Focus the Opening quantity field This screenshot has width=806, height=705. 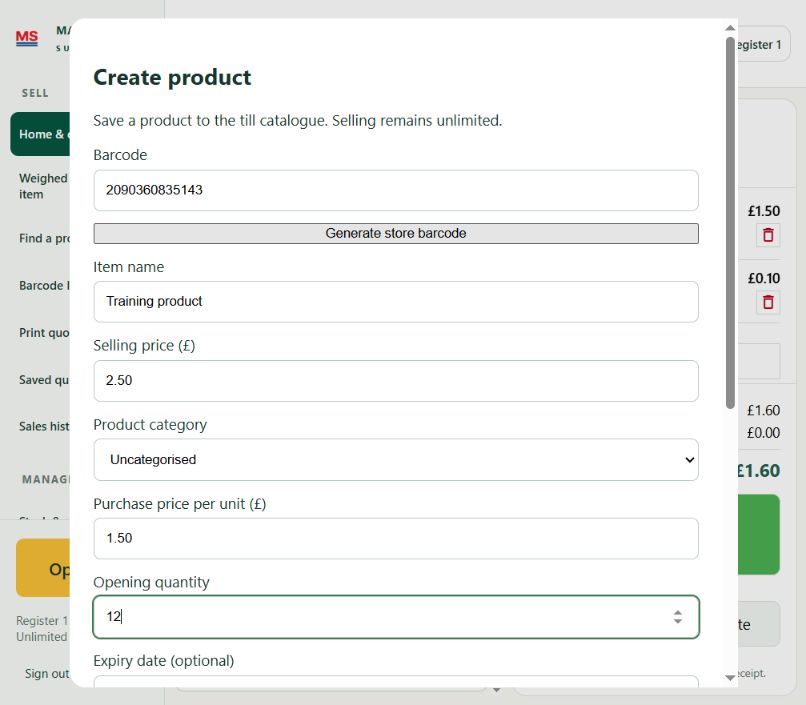coord(396,617)
